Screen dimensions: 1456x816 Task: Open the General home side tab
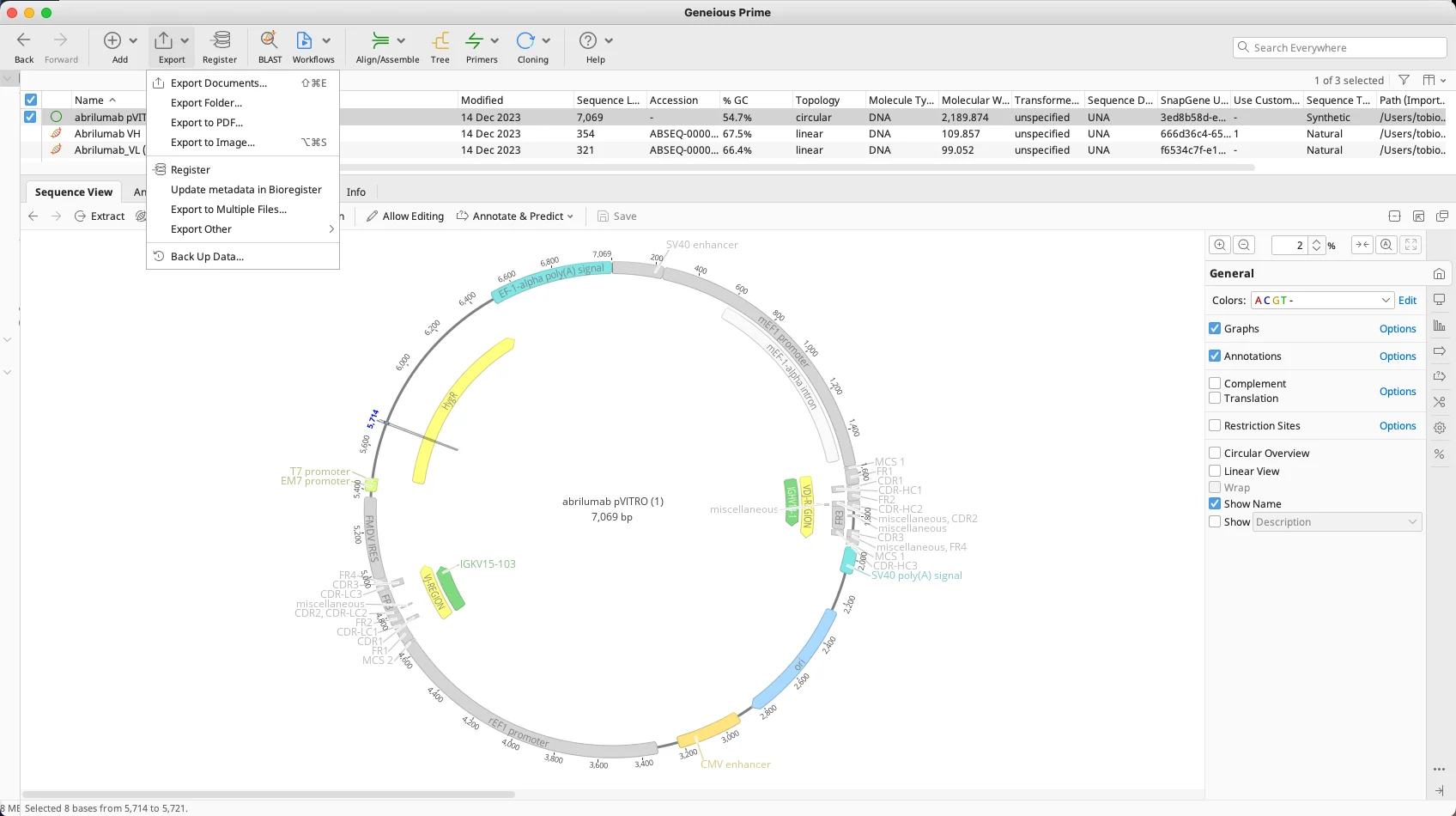(1440, 274)
